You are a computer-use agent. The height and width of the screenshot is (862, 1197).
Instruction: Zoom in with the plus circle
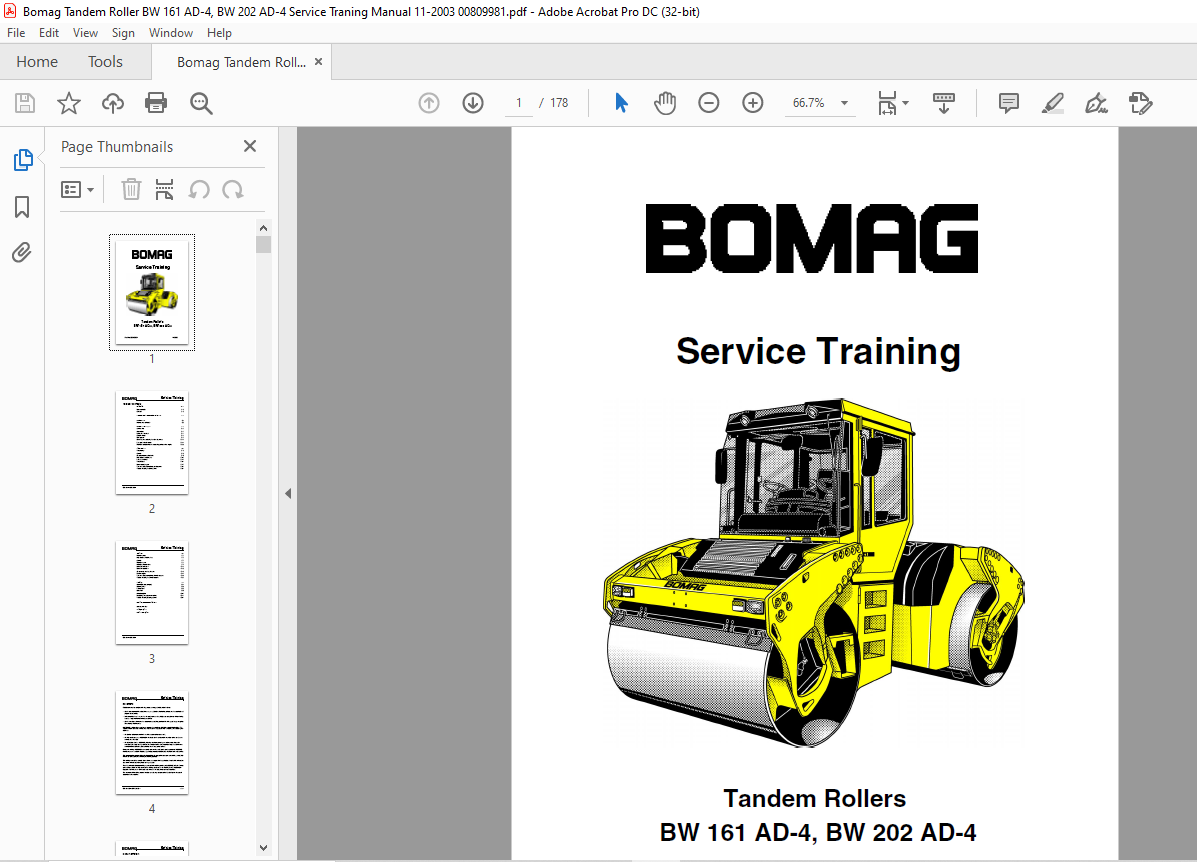pyautogui.click(x=753, y=103)
